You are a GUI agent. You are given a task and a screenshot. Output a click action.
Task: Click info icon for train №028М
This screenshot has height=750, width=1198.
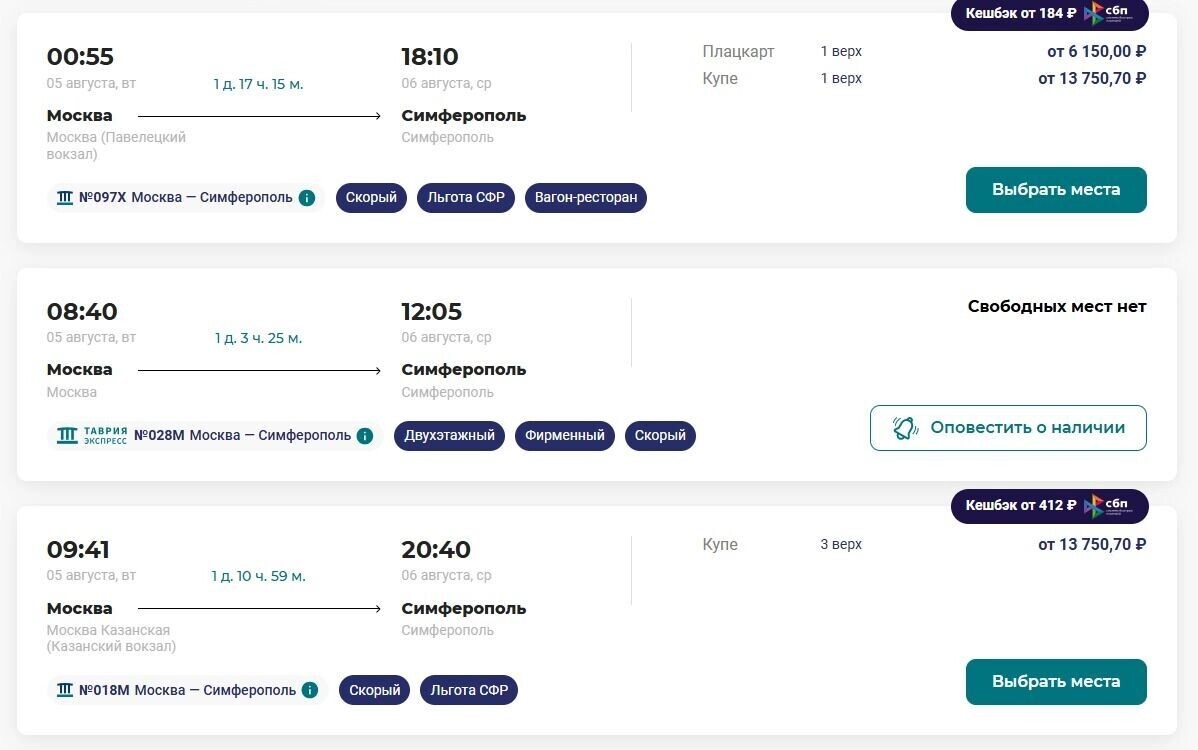point(365,436)
